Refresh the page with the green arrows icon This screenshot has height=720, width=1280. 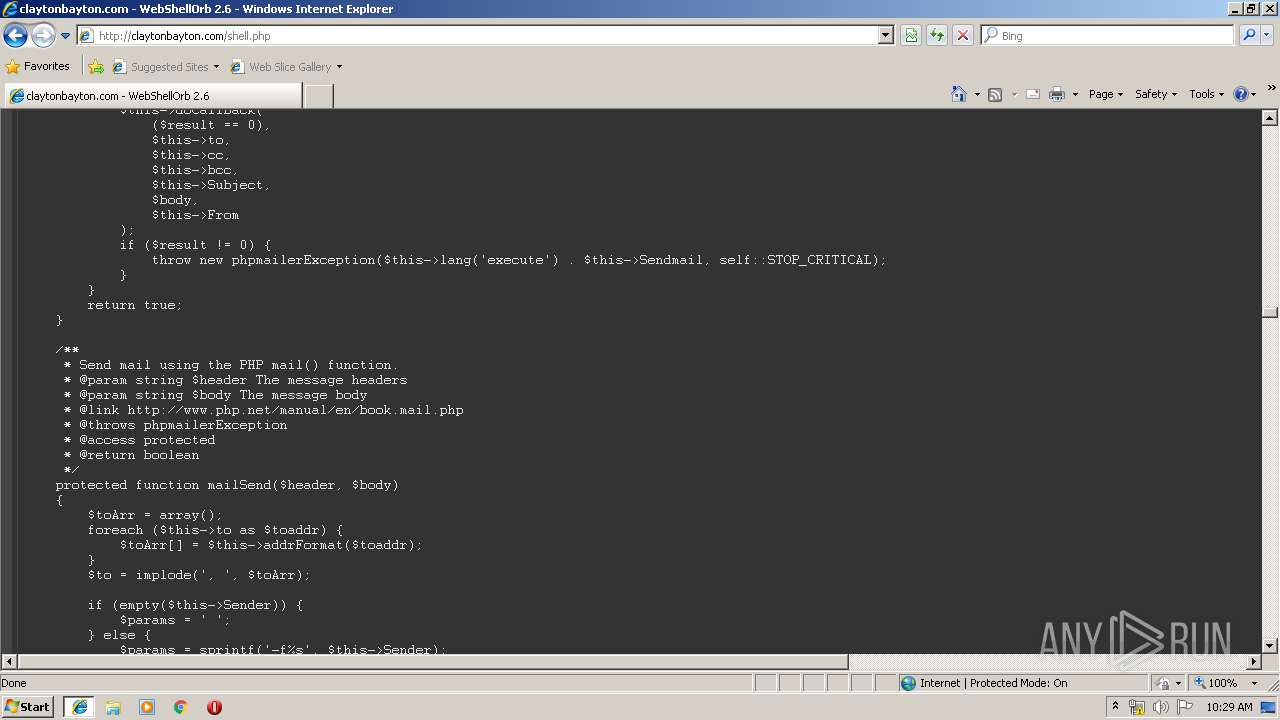[x=937, y=36]
